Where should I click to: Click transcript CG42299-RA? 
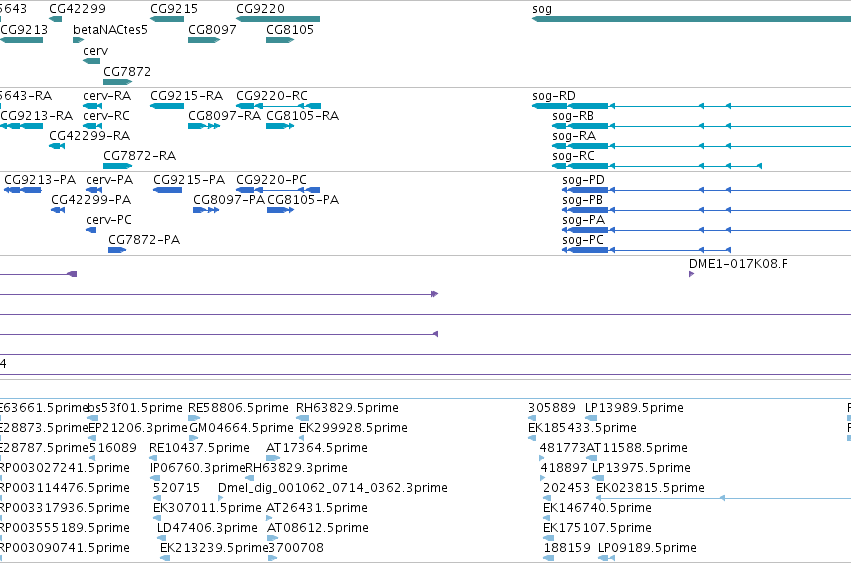(x=90, y=136)
